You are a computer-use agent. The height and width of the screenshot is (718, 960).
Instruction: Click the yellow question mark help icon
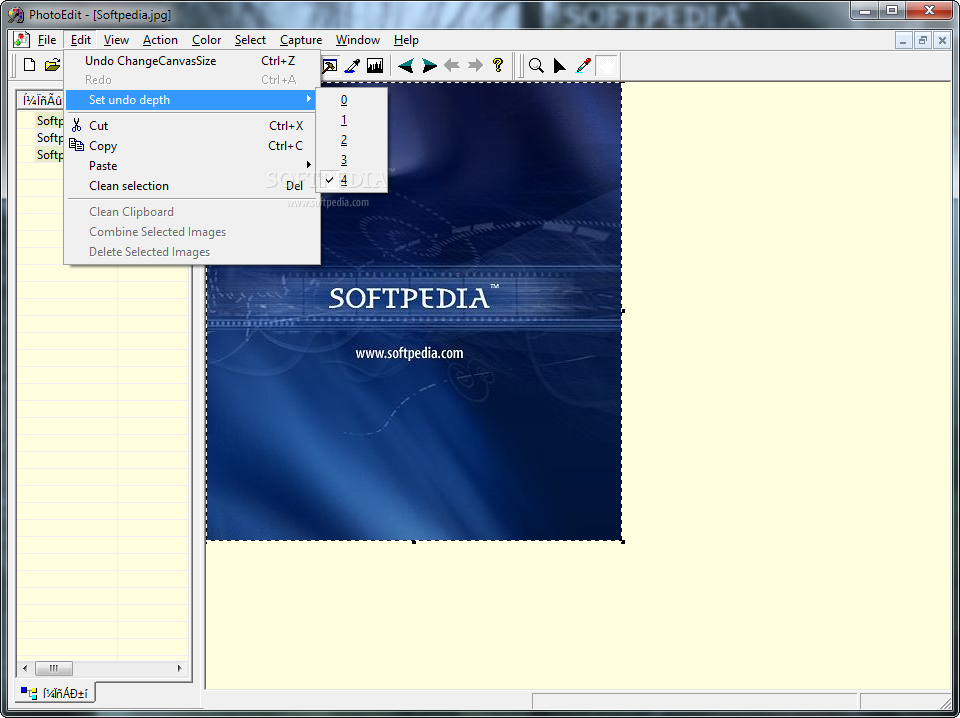tap(498, 65)
